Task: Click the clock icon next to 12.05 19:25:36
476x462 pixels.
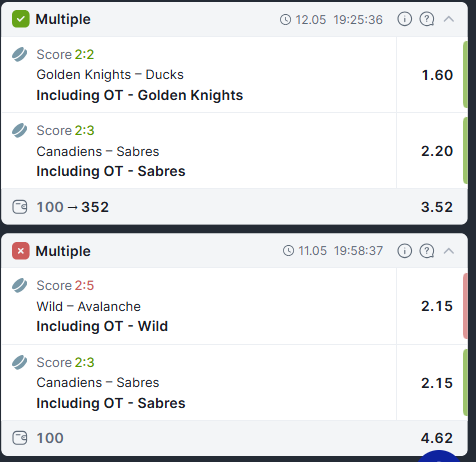Action: coord(285,20)
